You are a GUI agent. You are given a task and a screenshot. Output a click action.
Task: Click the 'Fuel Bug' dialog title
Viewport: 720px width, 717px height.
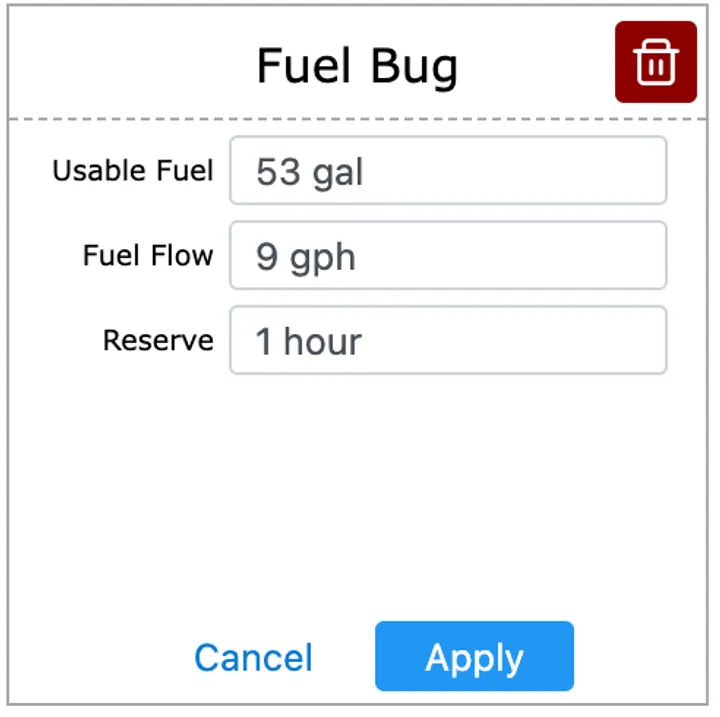[357, 66]
